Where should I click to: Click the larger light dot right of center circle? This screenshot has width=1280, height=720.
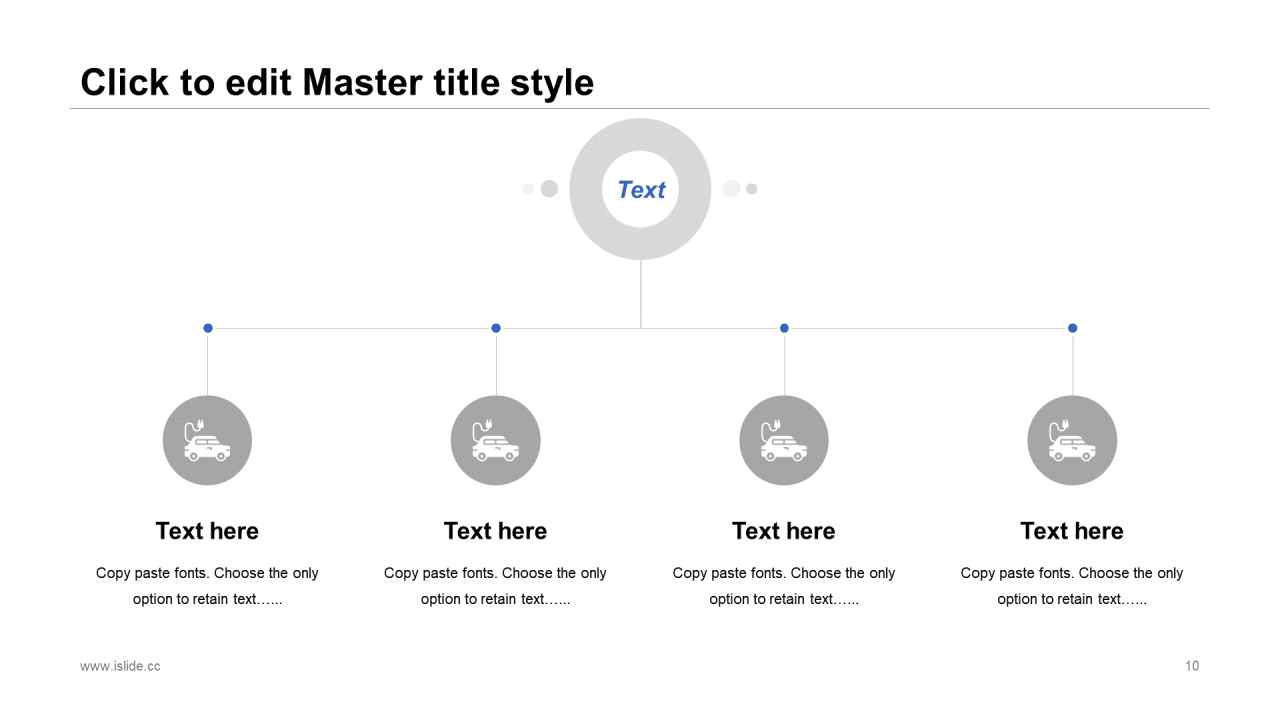(732, 189)
